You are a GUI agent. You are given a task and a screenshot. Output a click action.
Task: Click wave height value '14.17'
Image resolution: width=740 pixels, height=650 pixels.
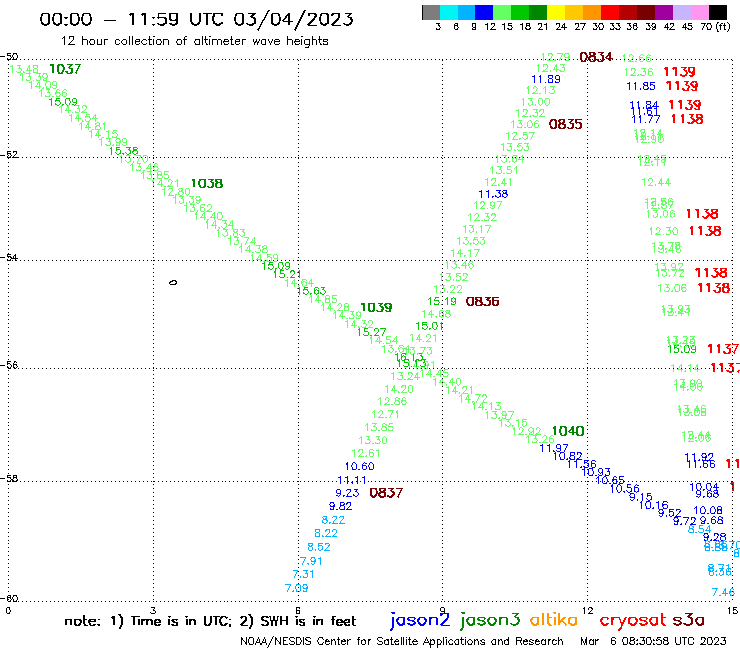(465, 253)
